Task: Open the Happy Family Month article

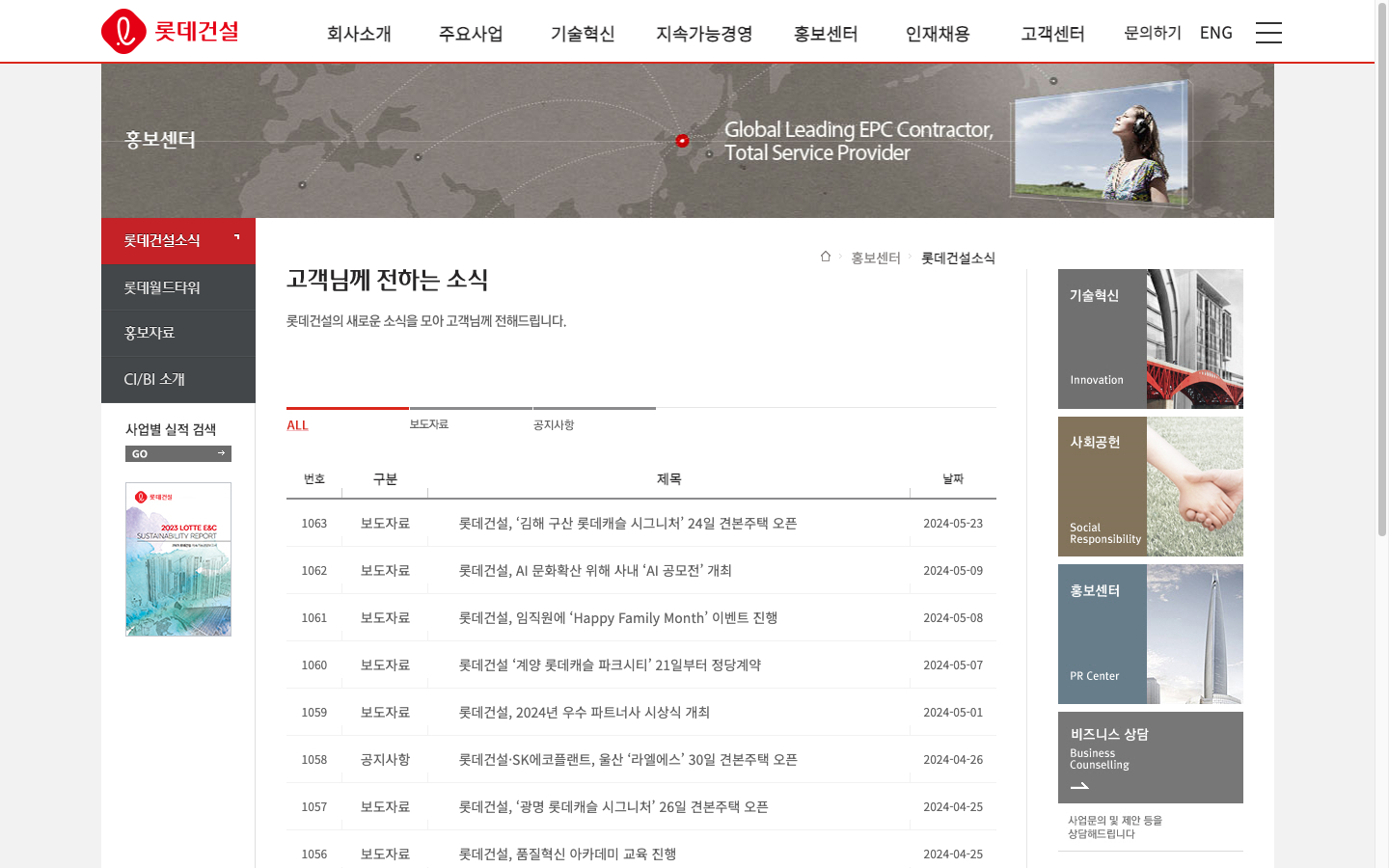Action: point(618,617)
